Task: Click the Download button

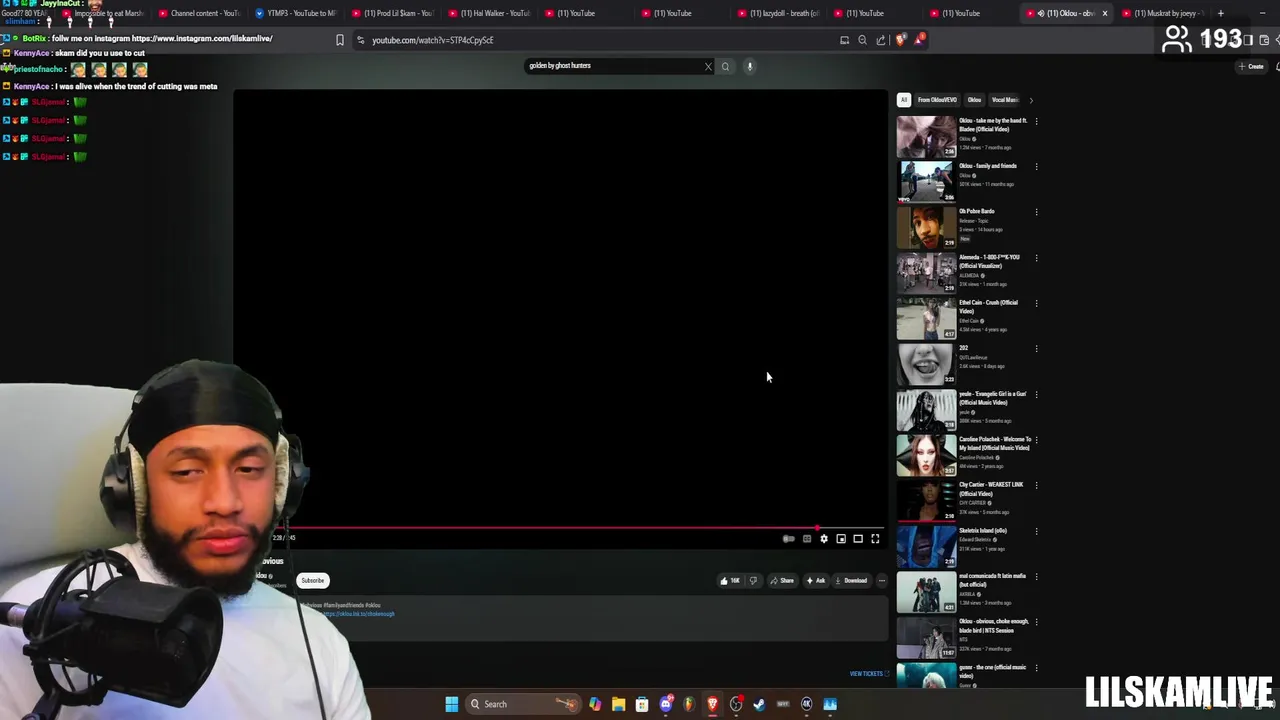Action: 851,580
